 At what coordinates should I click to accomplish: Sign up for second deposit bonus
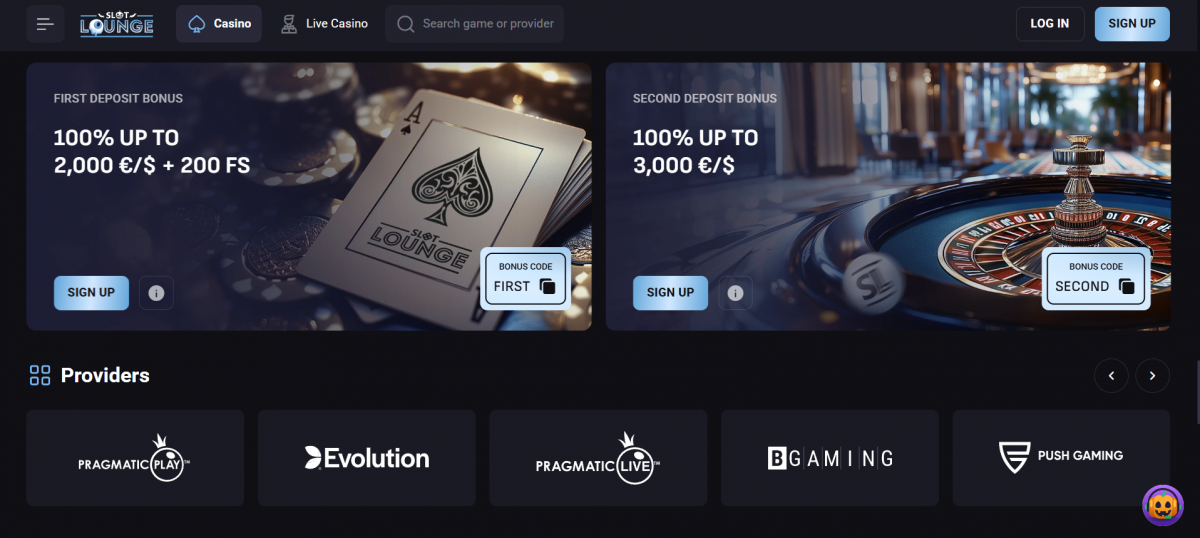coord(670,293)
